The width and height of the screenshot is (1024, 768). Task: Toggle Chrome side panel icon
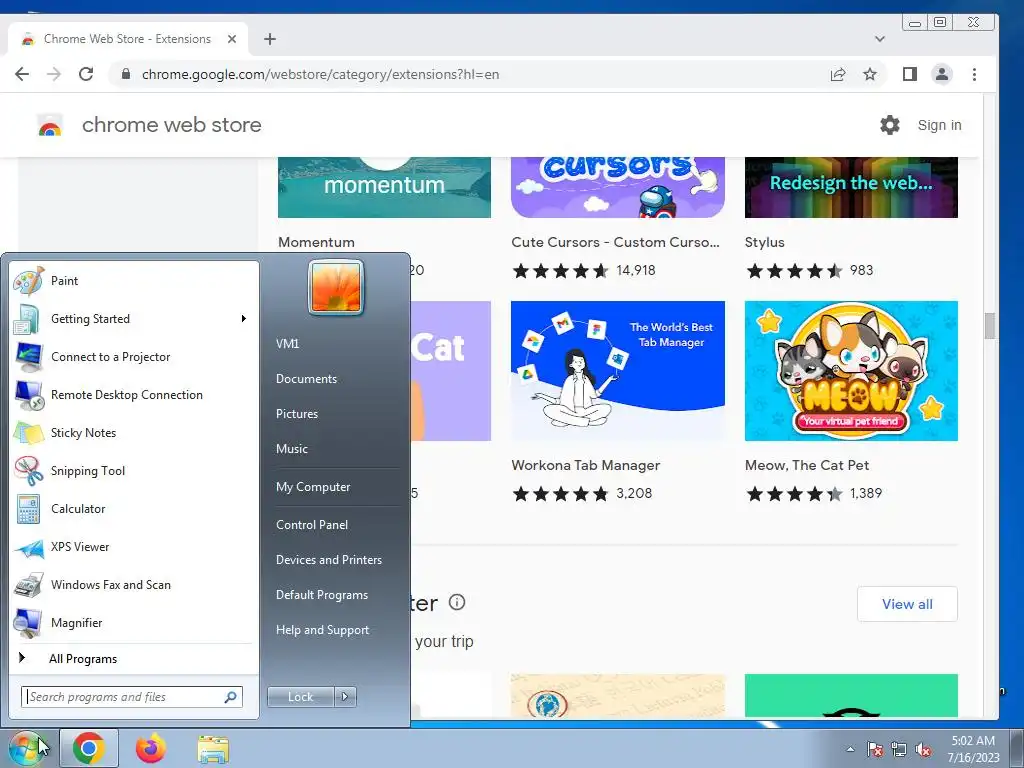[910, 74]
